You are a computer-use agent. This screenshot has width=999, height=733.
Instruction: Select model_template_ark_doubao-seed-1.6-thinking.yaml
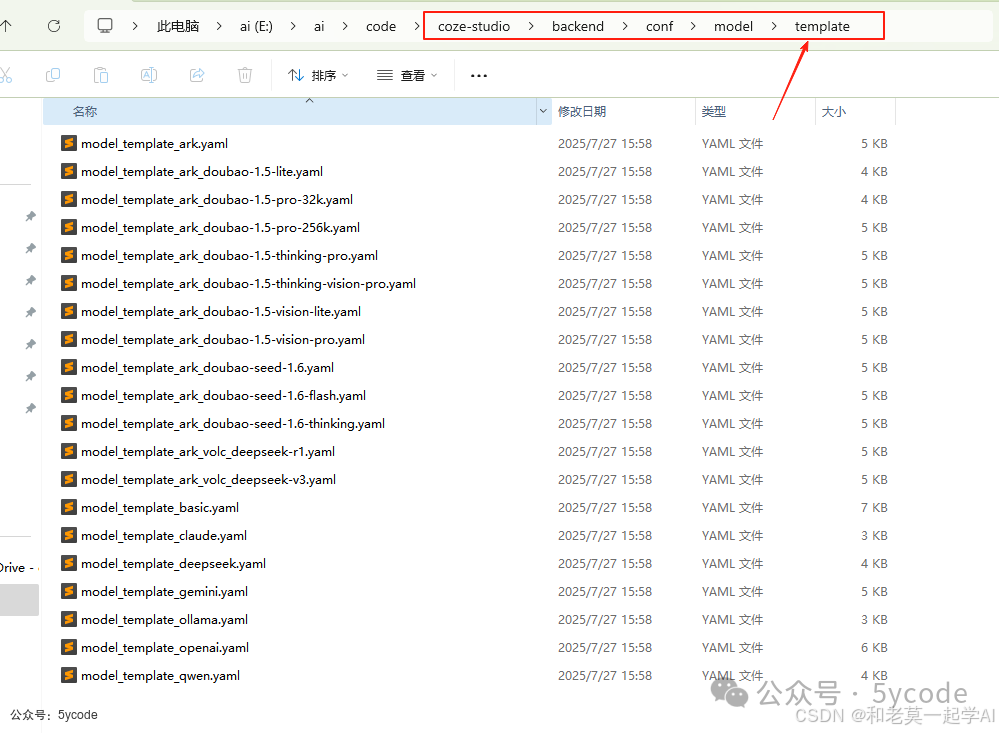[233, 424]
